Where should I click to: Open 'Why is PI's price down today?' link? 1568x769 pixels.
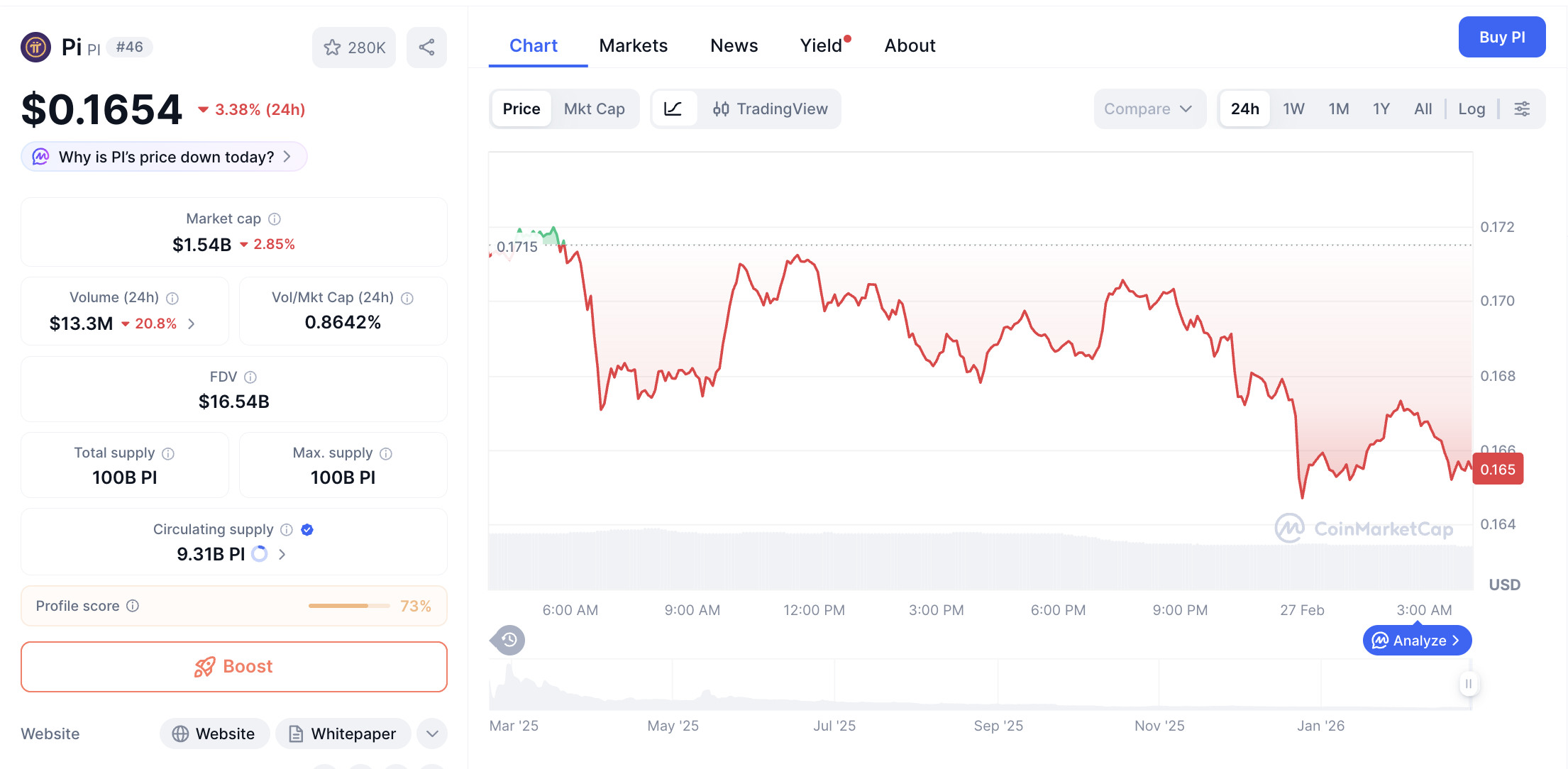coord(164,156)
